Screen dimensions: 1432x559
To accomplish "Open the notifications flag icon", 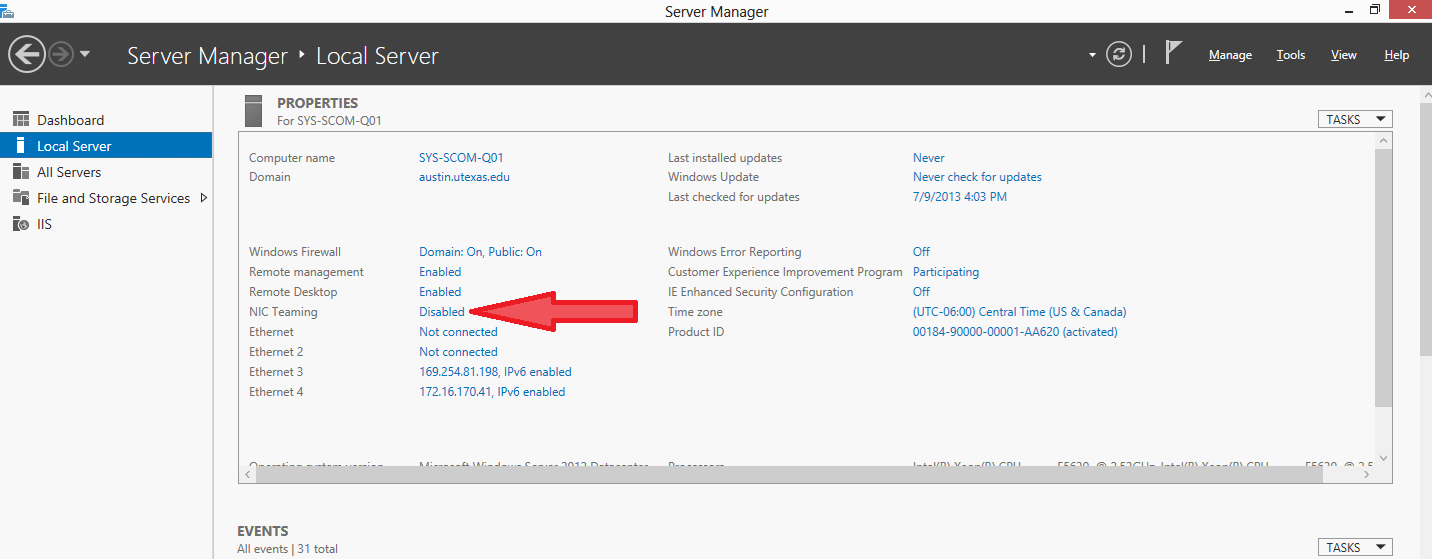I will coord(1174,54).
